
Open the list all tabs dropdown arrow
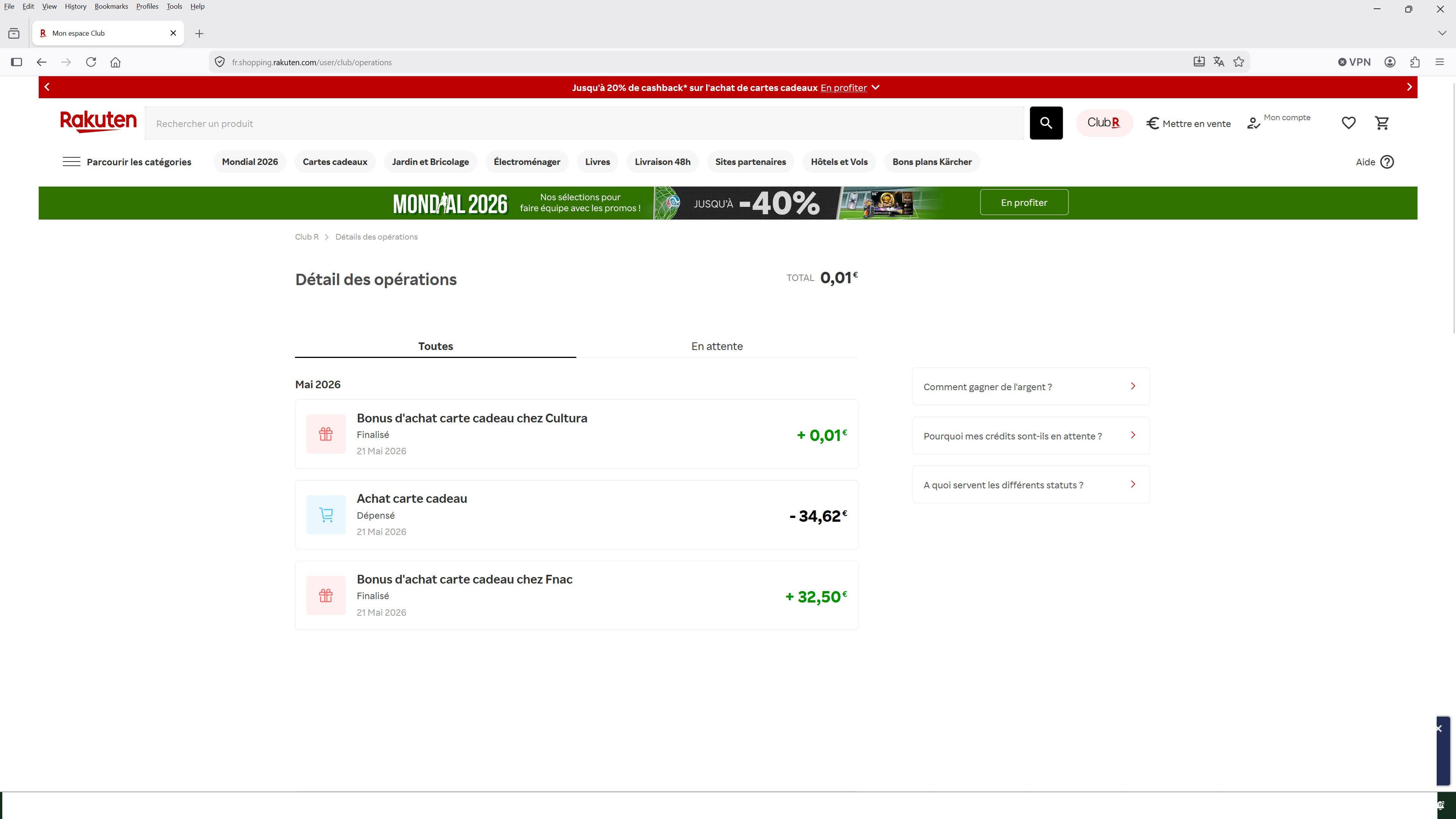point(1442,33)
